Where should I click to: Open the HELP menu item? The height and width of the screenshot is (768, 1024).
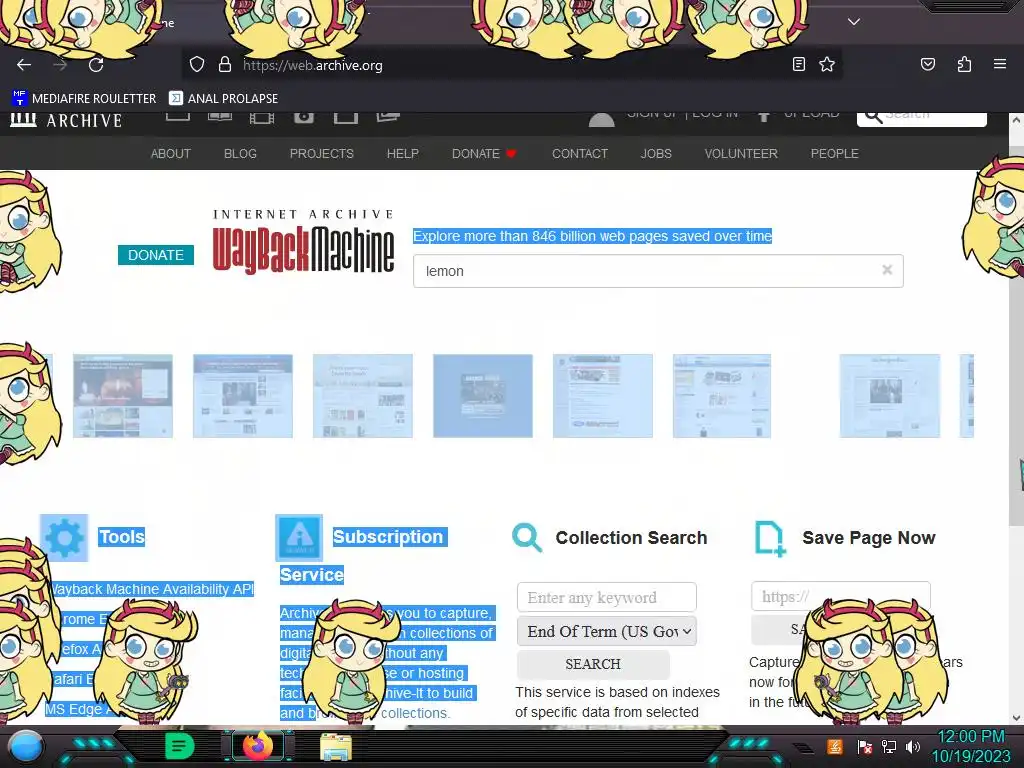(x=402, y=153)
